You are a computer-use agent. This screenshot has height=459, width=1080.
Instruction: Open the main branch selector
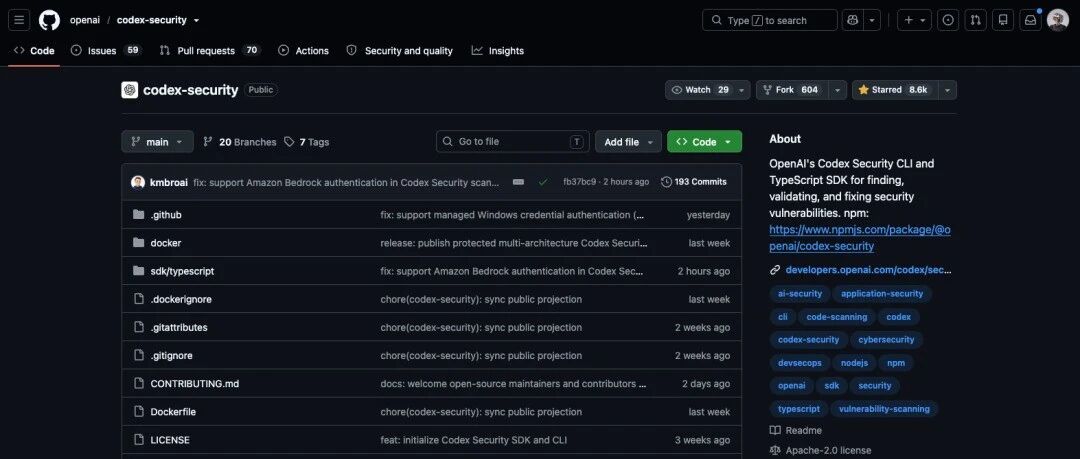(x=157, y=141)
